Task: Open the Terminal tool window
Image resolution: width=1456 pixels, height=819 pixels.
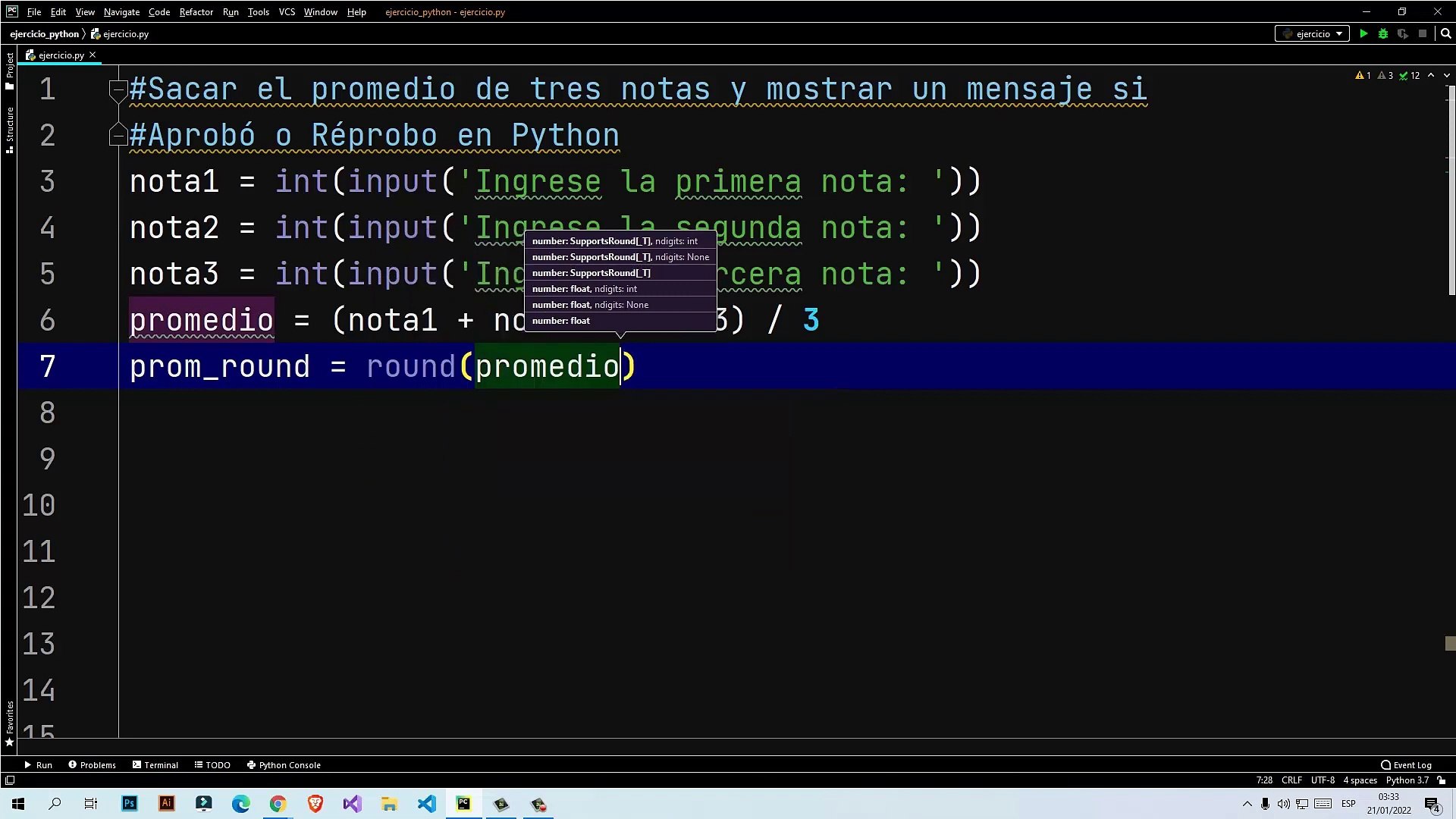Action: pyautogui.click(x=155, y=765)
